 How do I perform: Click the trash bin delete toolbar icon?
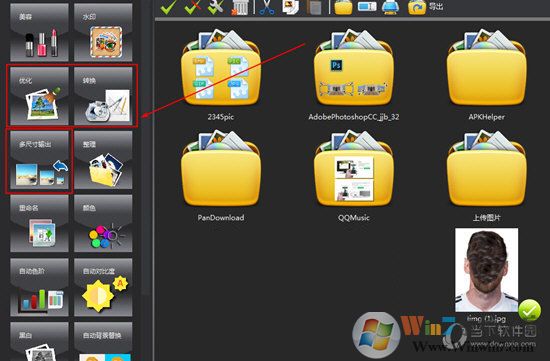point(240,7)
